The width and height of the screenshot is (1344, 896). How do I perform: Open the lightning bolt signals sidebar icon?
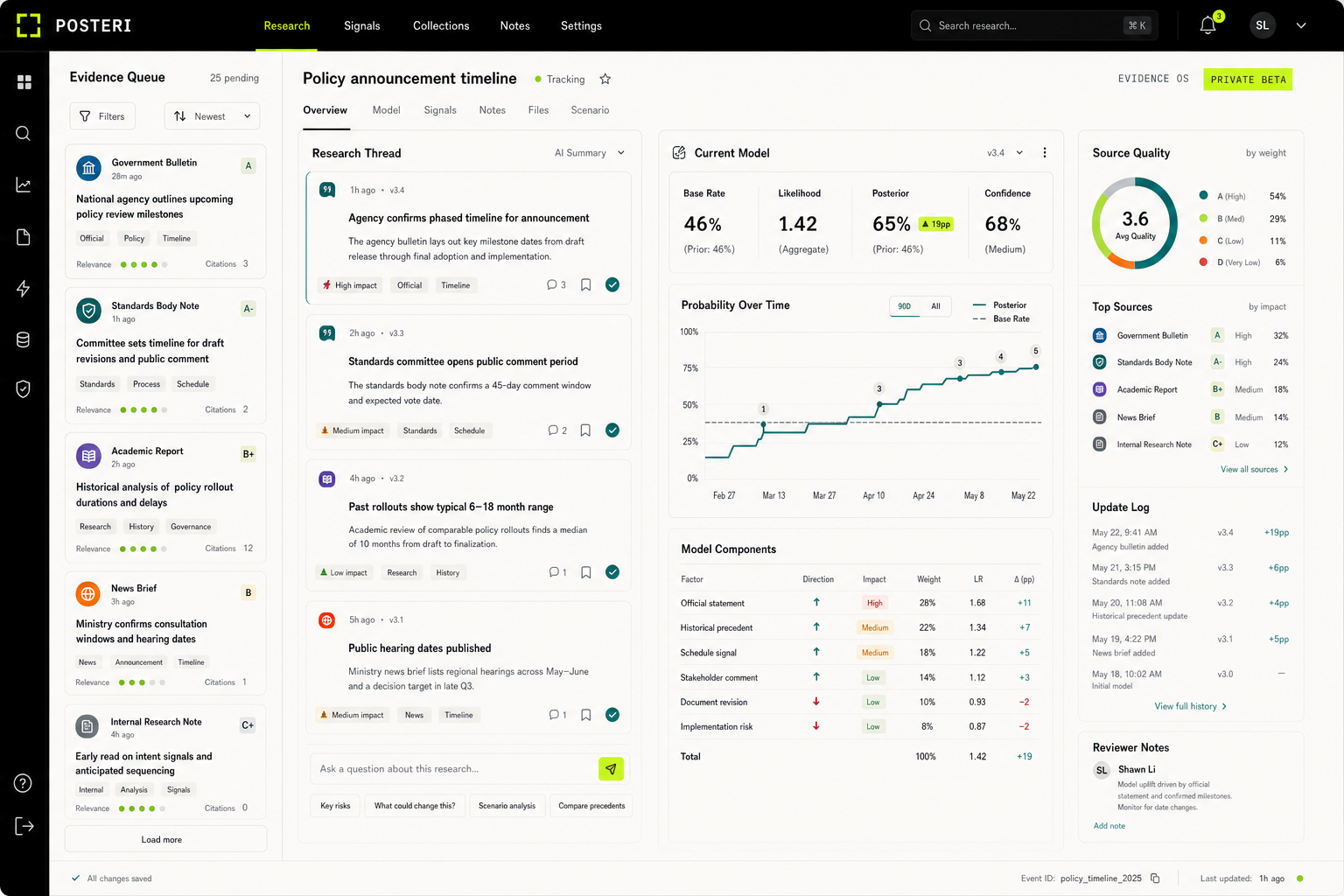pyautogui.click(x=24, y=289)
